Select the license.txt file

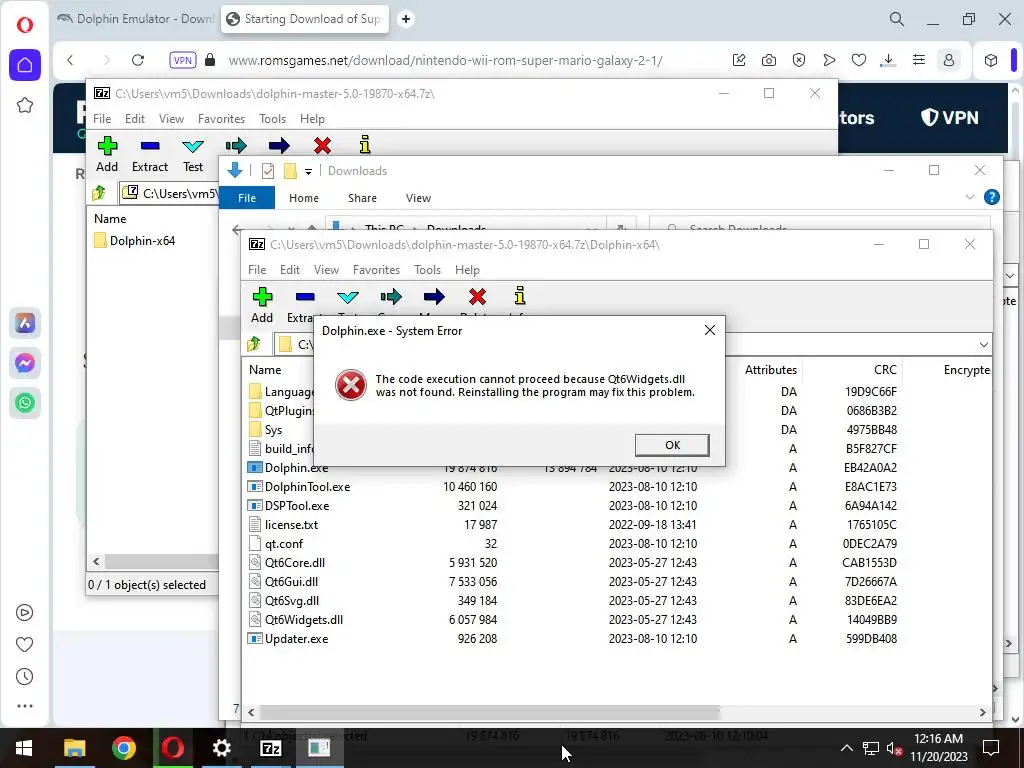tap(291, 524)
